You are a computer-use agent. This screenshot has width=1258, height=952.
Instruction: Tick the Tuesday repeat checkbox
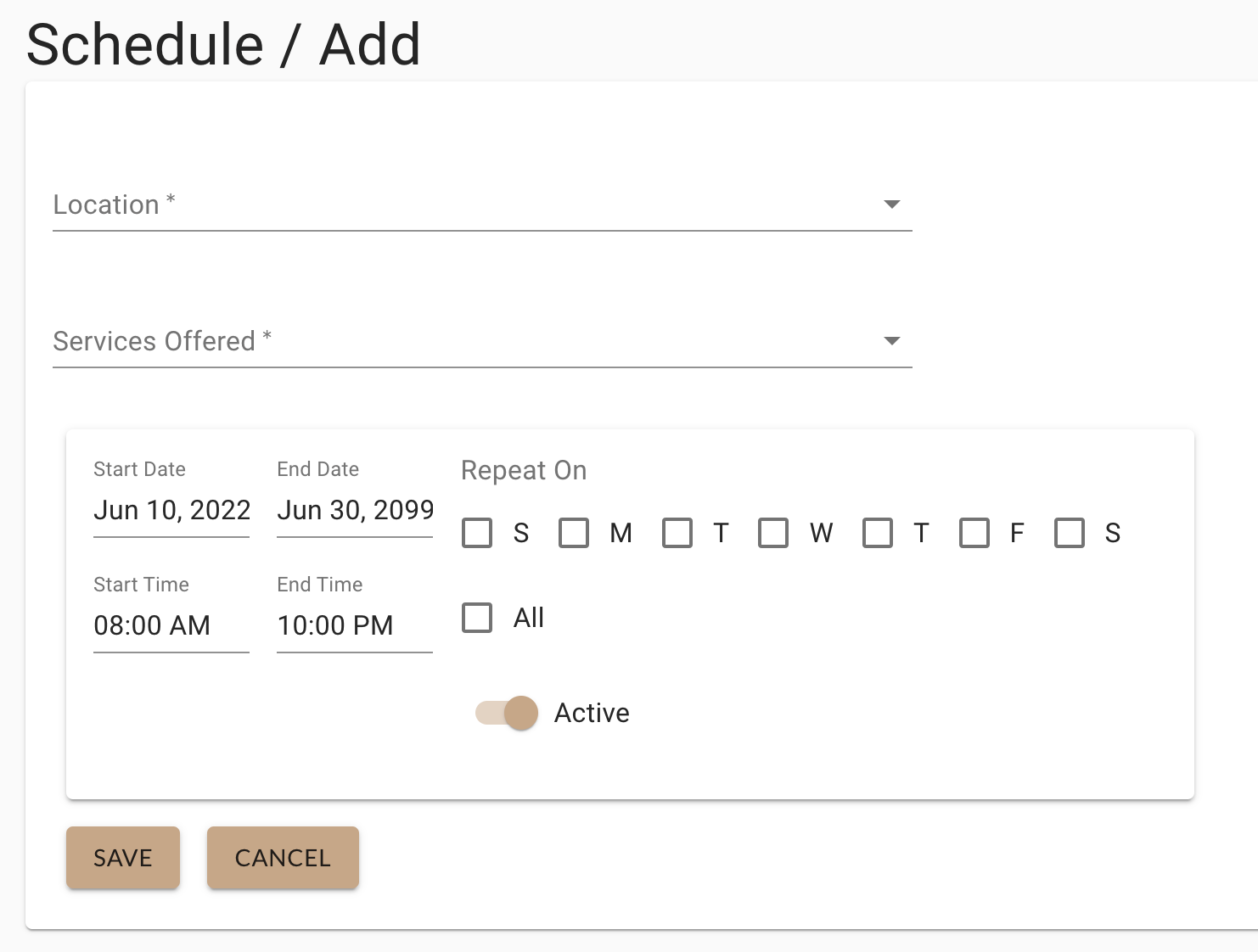pyautogui.click(x=677, y=533)
